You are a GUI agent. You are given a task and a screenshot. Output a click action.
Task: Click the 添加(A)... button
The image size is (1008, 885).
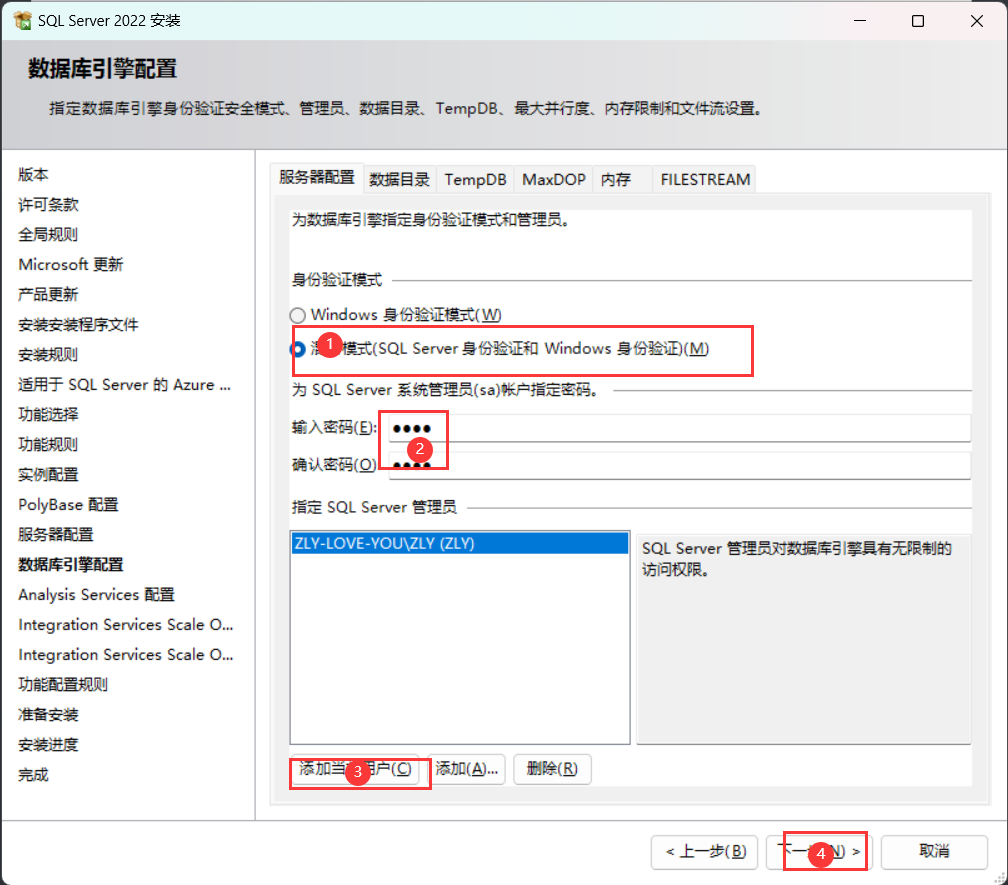click(466, 769)
